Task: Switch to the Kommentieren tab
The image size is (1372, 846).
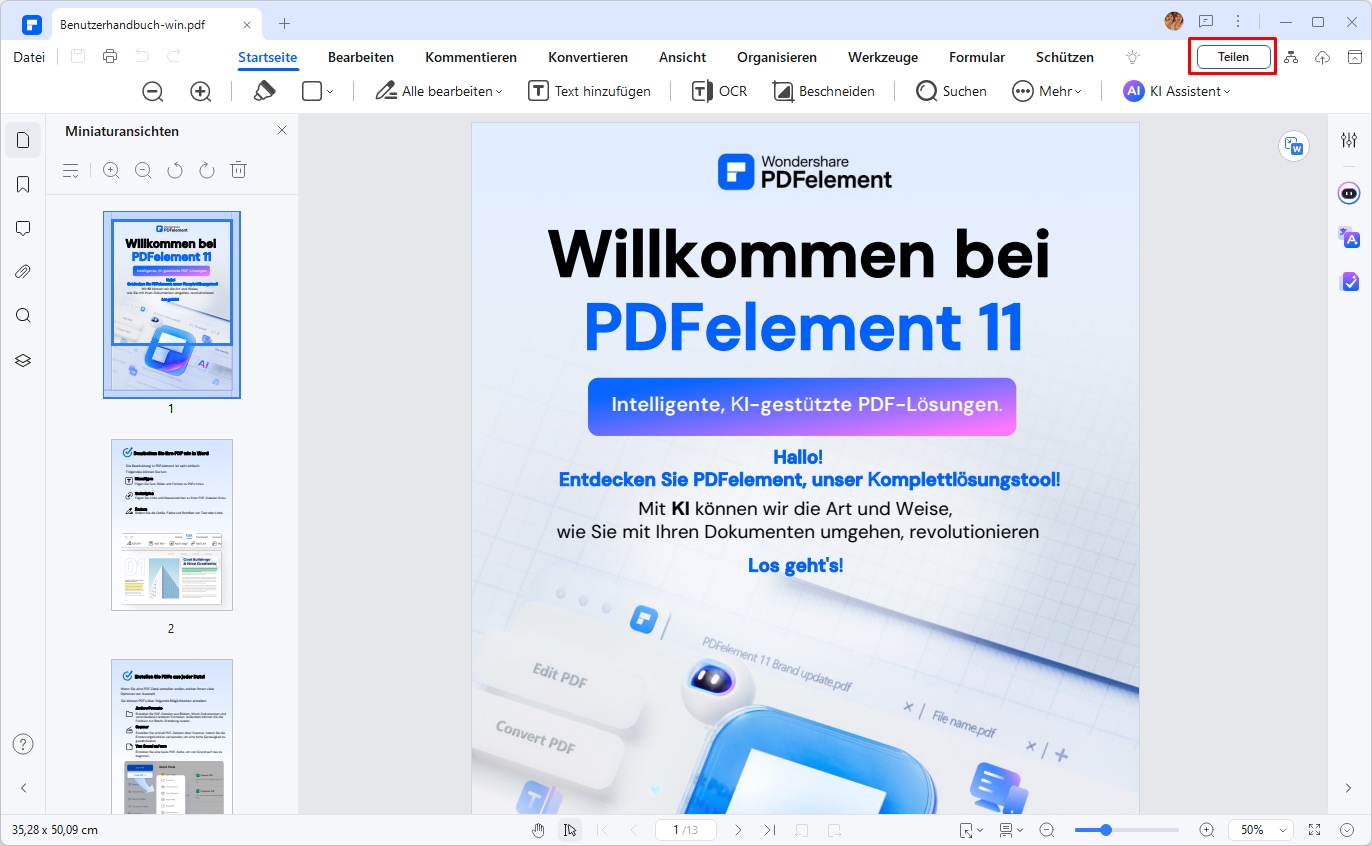Action: point(471,57)
